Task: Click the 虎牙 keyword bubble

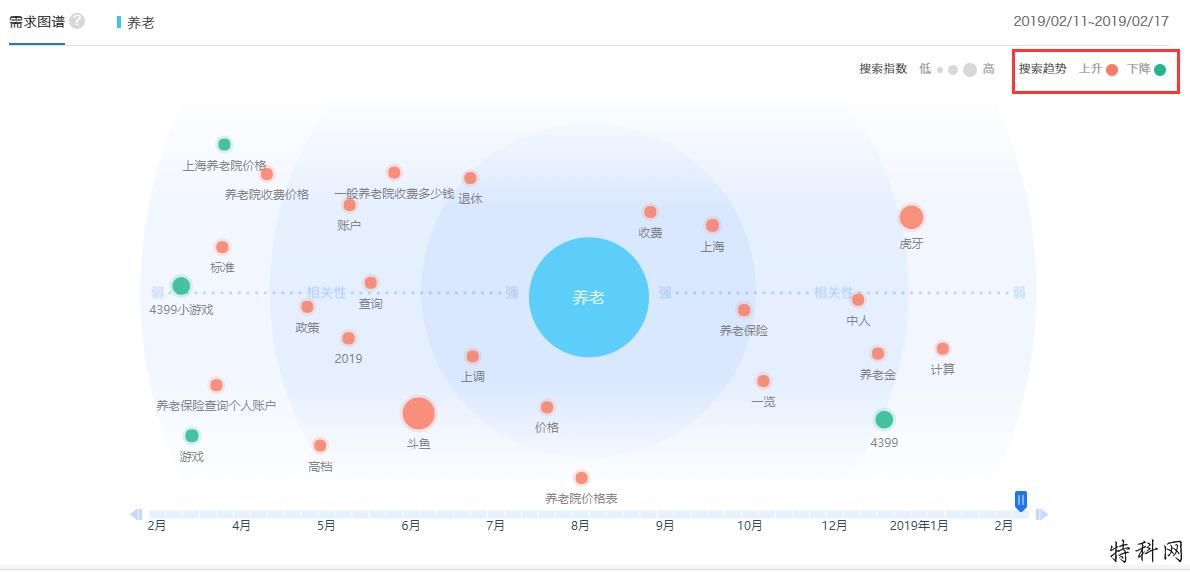Action: click(911, 218)
